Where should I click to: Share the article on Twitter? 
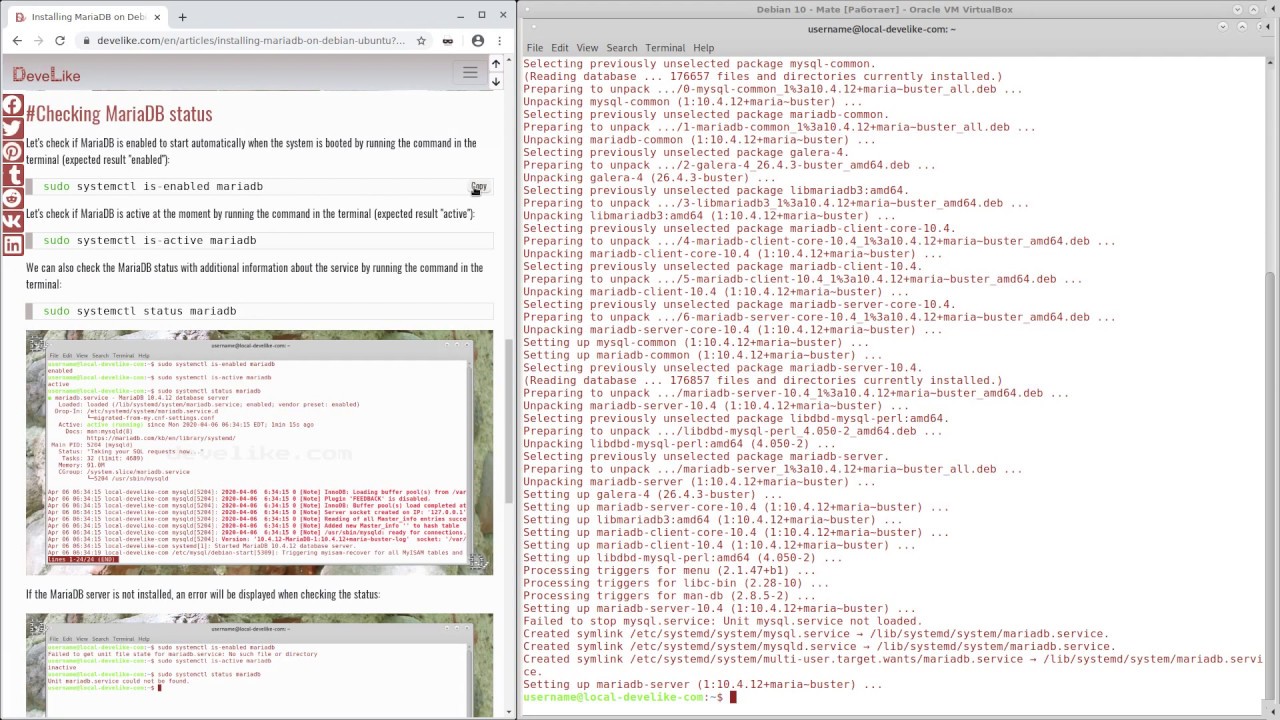pos(12,128)
